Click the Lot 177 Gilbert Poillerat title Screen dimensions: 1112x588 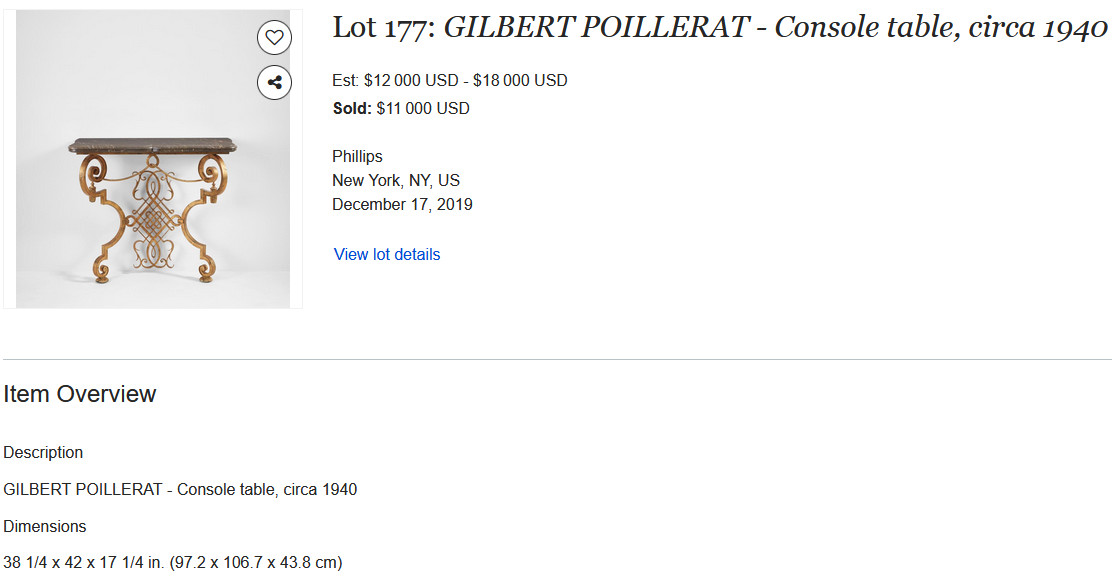(719, 28)
